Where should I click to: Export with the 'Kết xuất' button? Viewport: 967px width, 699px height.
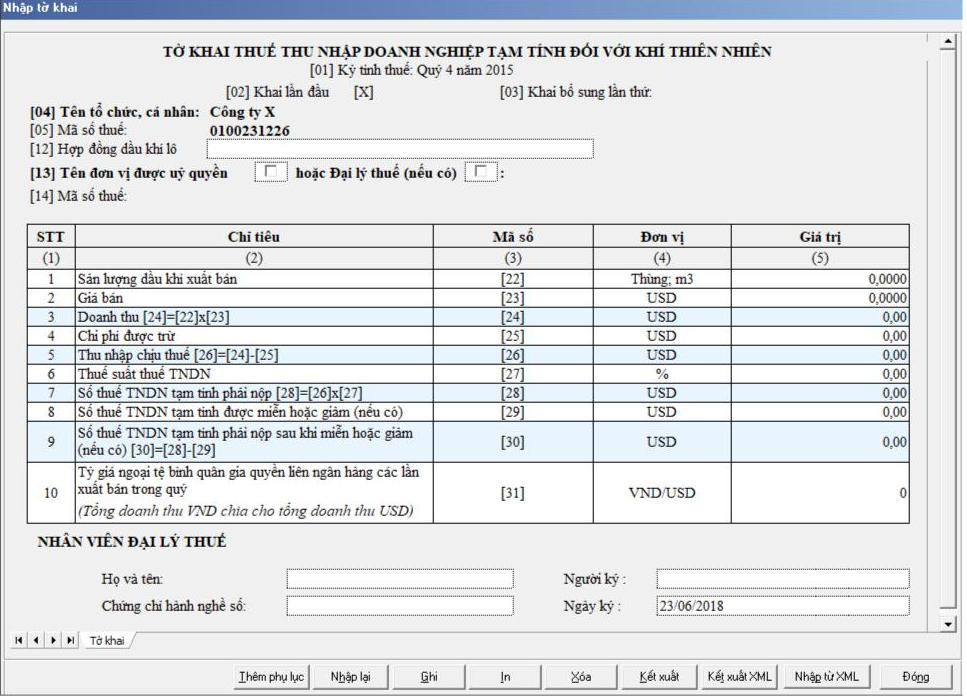(x=660, y=677)
